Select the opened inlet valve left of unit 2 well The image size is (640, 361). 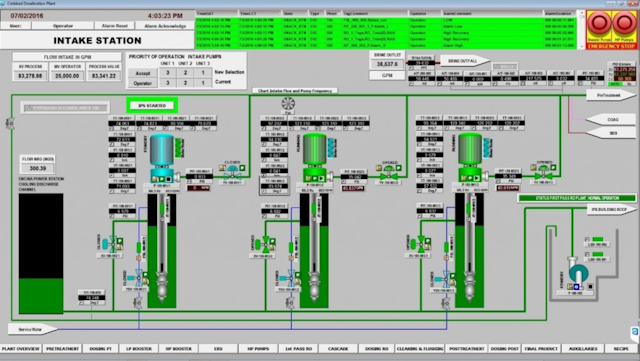tap(265, 244)
